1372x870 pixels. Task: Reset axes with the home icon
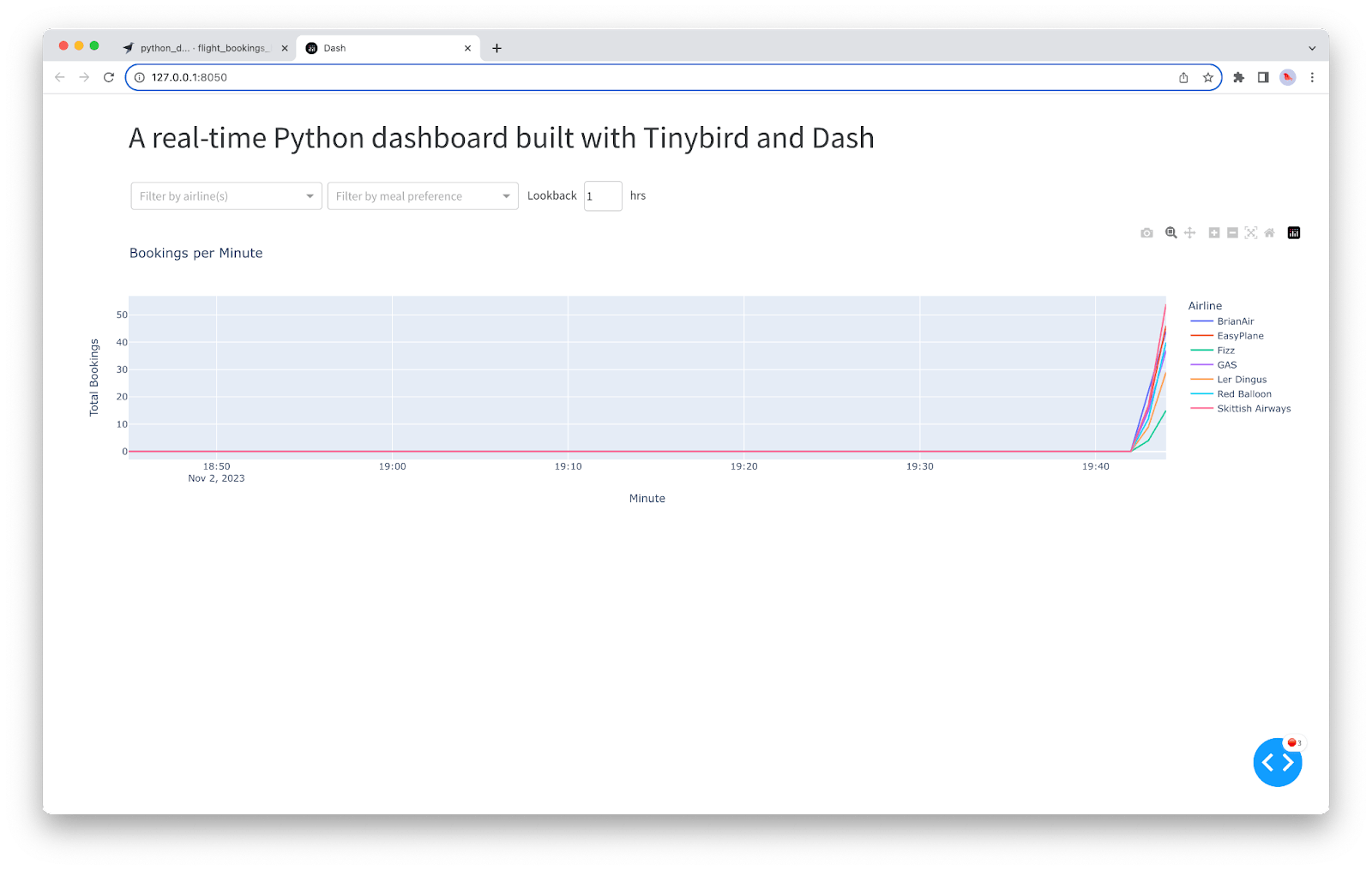coord(1270,233)
